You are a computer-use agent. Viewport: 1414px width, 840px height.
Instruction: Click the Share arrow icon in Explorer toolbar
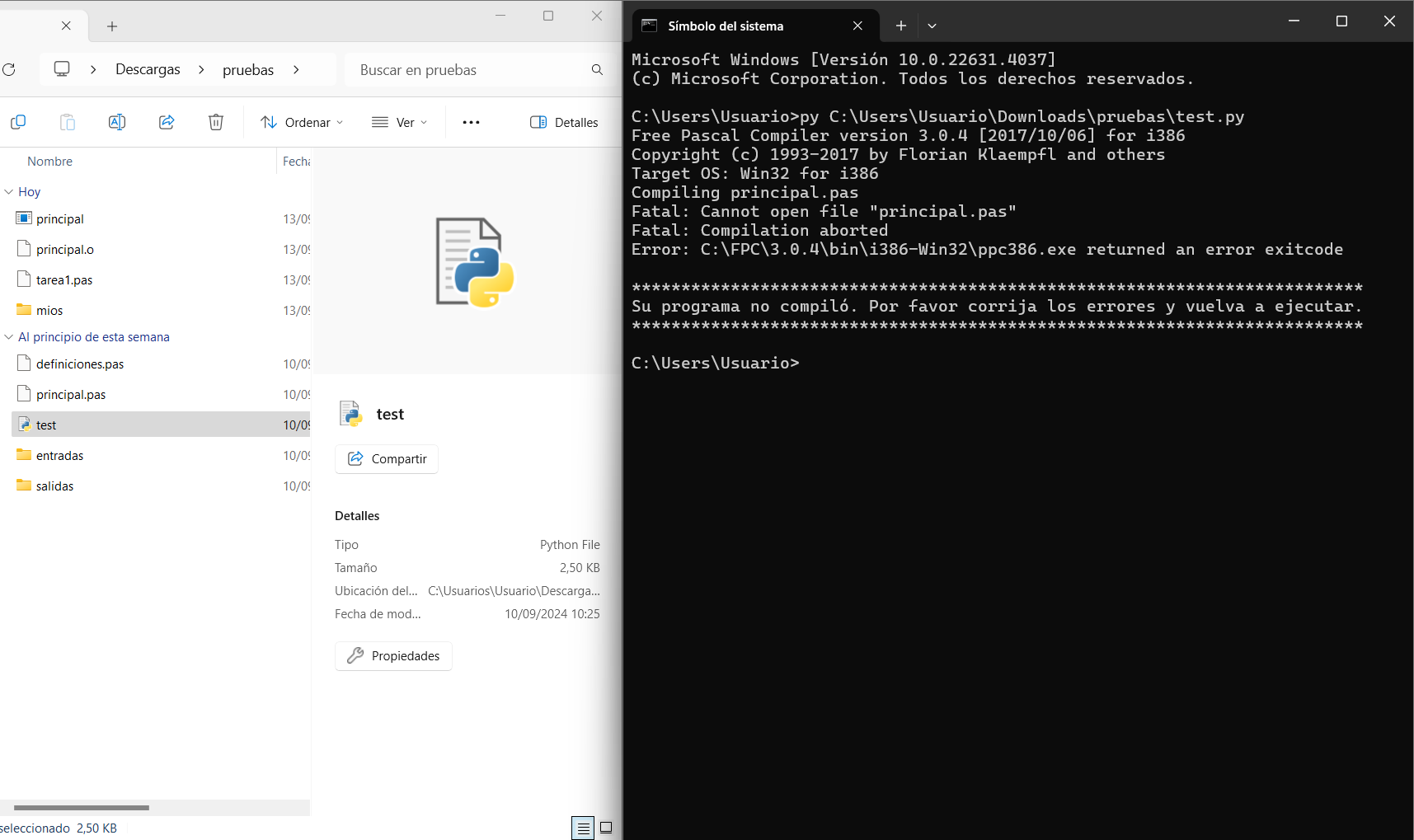[167, 122]
